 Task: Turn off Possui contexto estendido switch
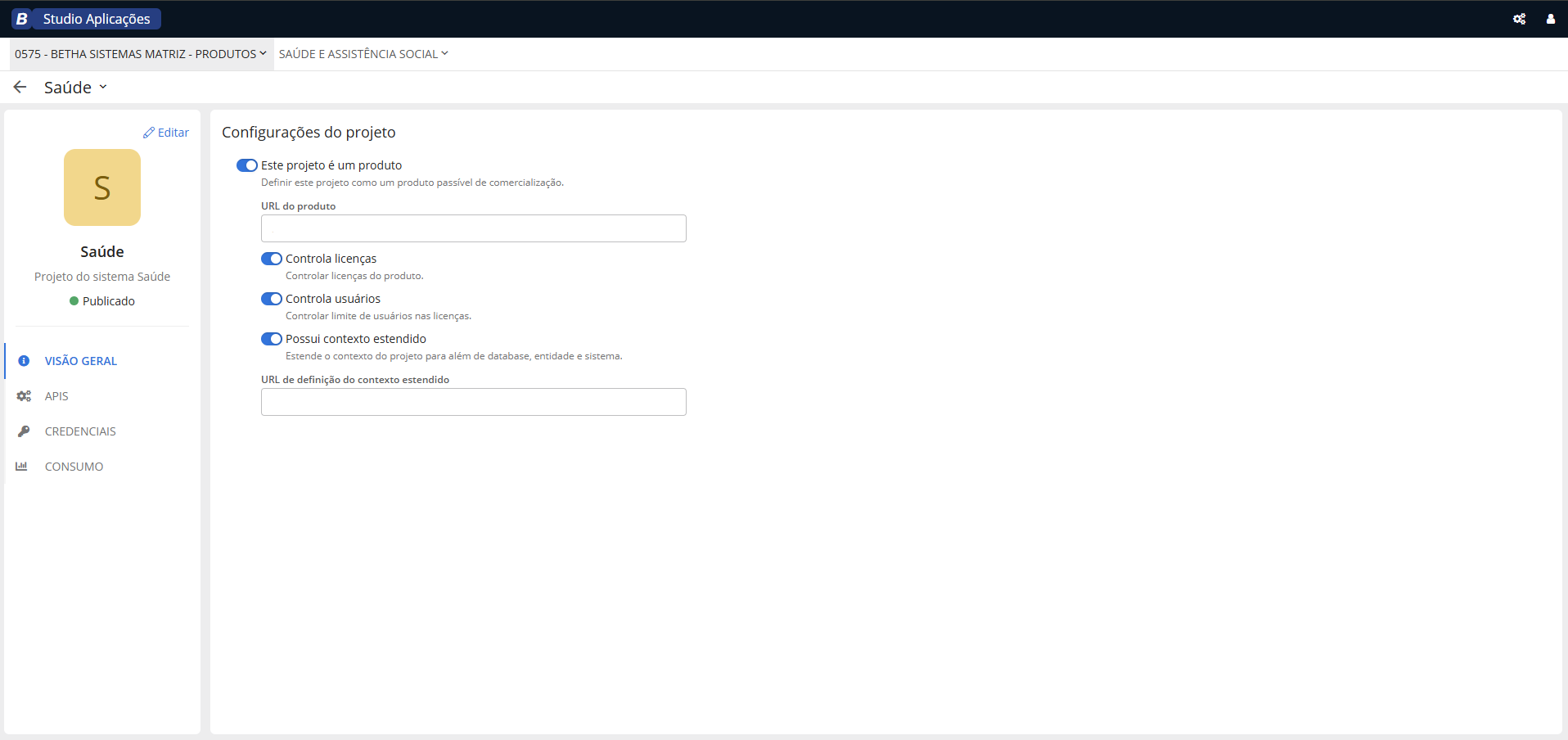pyautogui.click(x=272, y=339)
